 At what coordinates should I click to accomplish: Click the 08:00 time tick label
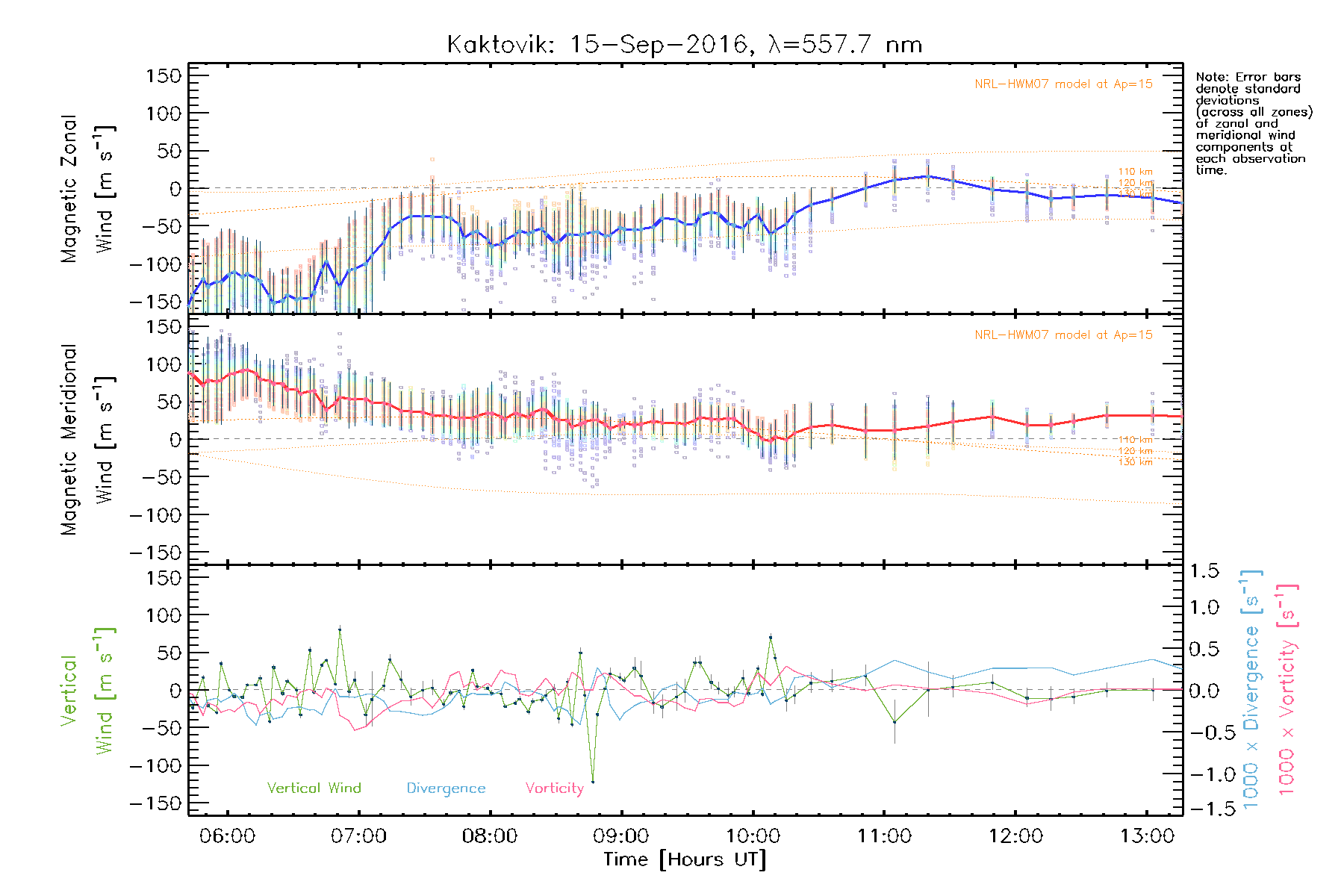point(490,836)
